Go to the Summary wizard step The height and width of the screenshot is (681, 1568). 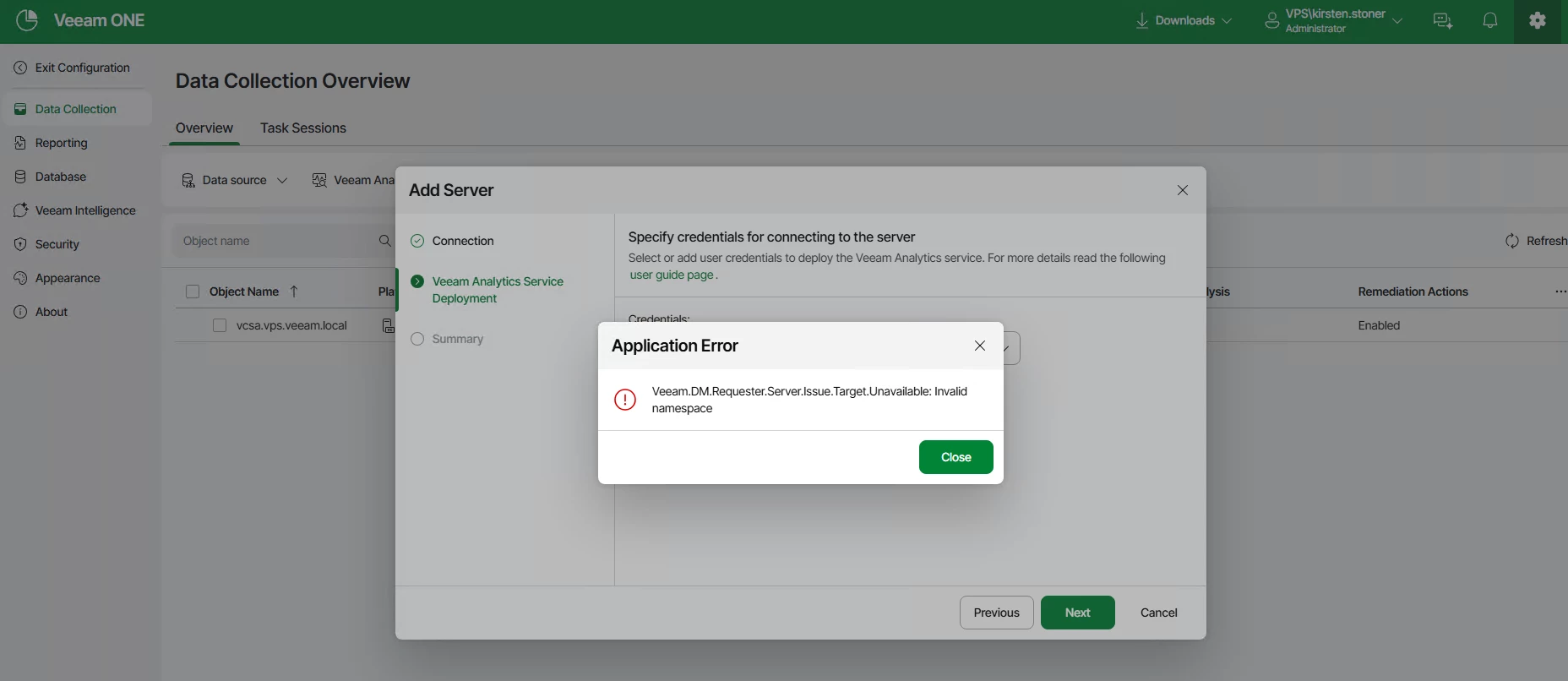click(x=457, y=339)
